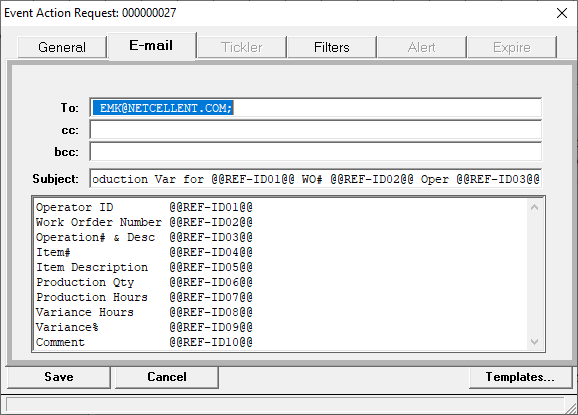Click the To address field

[x=316, y=108]
